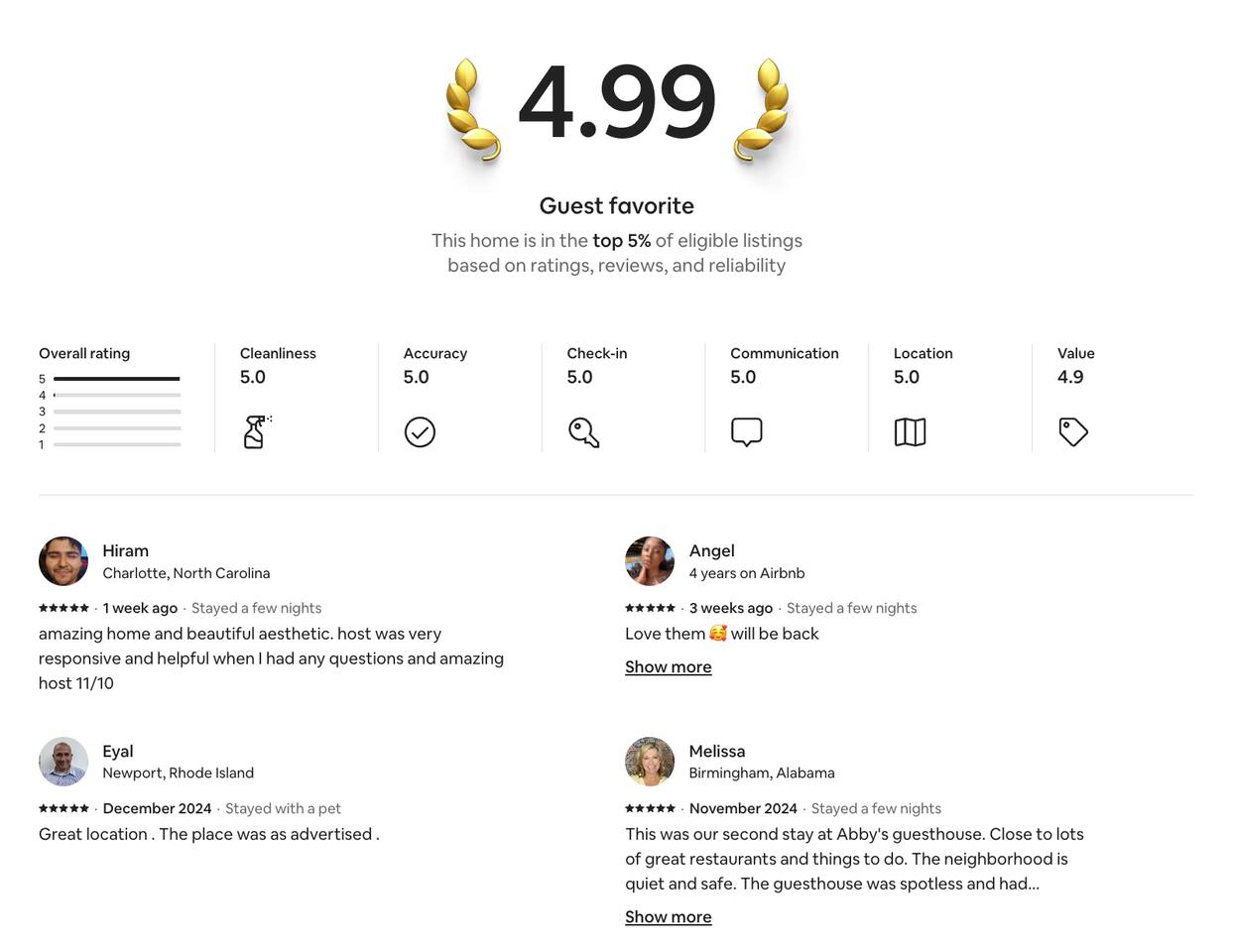The width and height of the screenshot is (1233, 952).
Task: Click the Guest favorite heading
Action: (x=616, y=205)
